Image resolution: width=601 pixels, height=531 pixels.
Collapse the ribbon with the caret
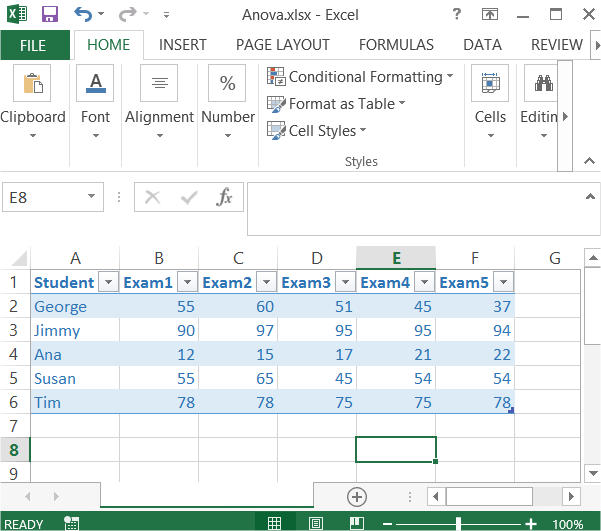tap(590, 161)
